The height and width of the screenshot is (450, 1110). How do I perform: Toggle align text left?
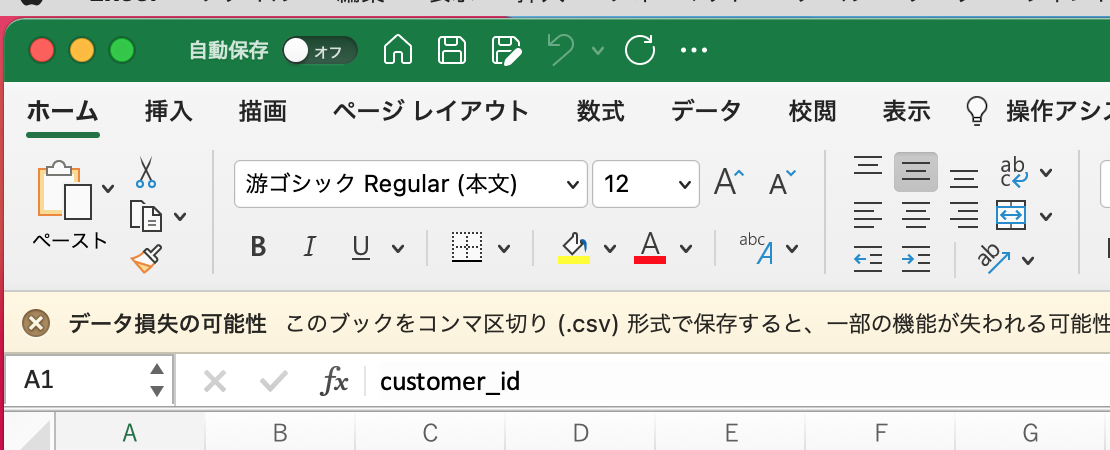point(867,215)
